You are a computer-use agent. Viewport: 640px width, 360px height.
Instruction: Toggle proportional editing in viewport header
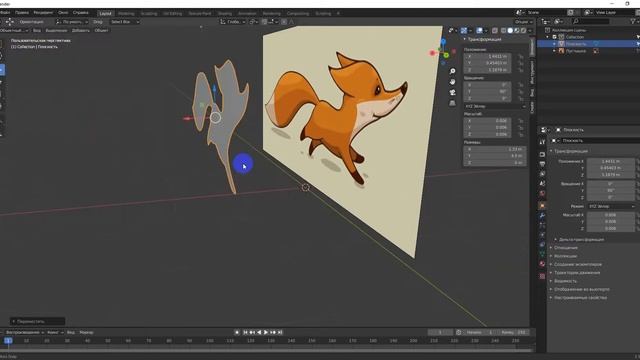[284, 22]
